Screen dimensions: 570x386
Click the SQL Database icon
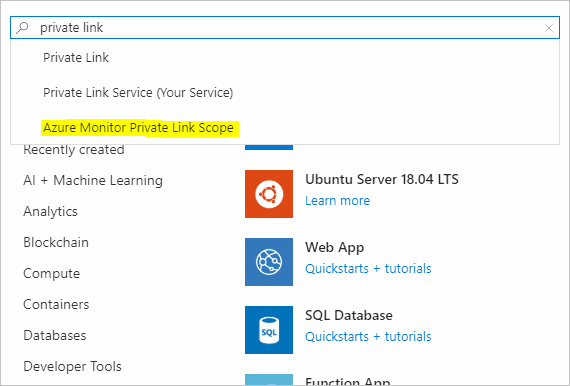click(269, 330)
